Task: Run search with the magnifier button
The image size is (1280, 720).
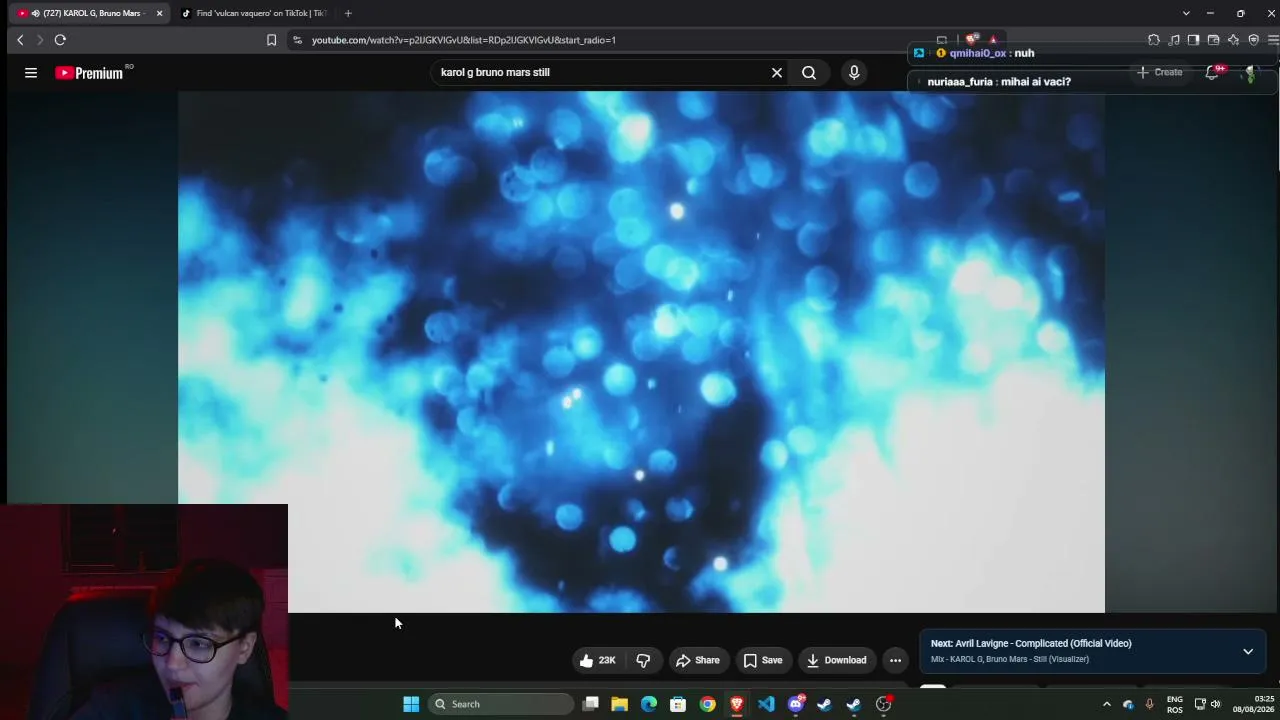Action: 809,72
